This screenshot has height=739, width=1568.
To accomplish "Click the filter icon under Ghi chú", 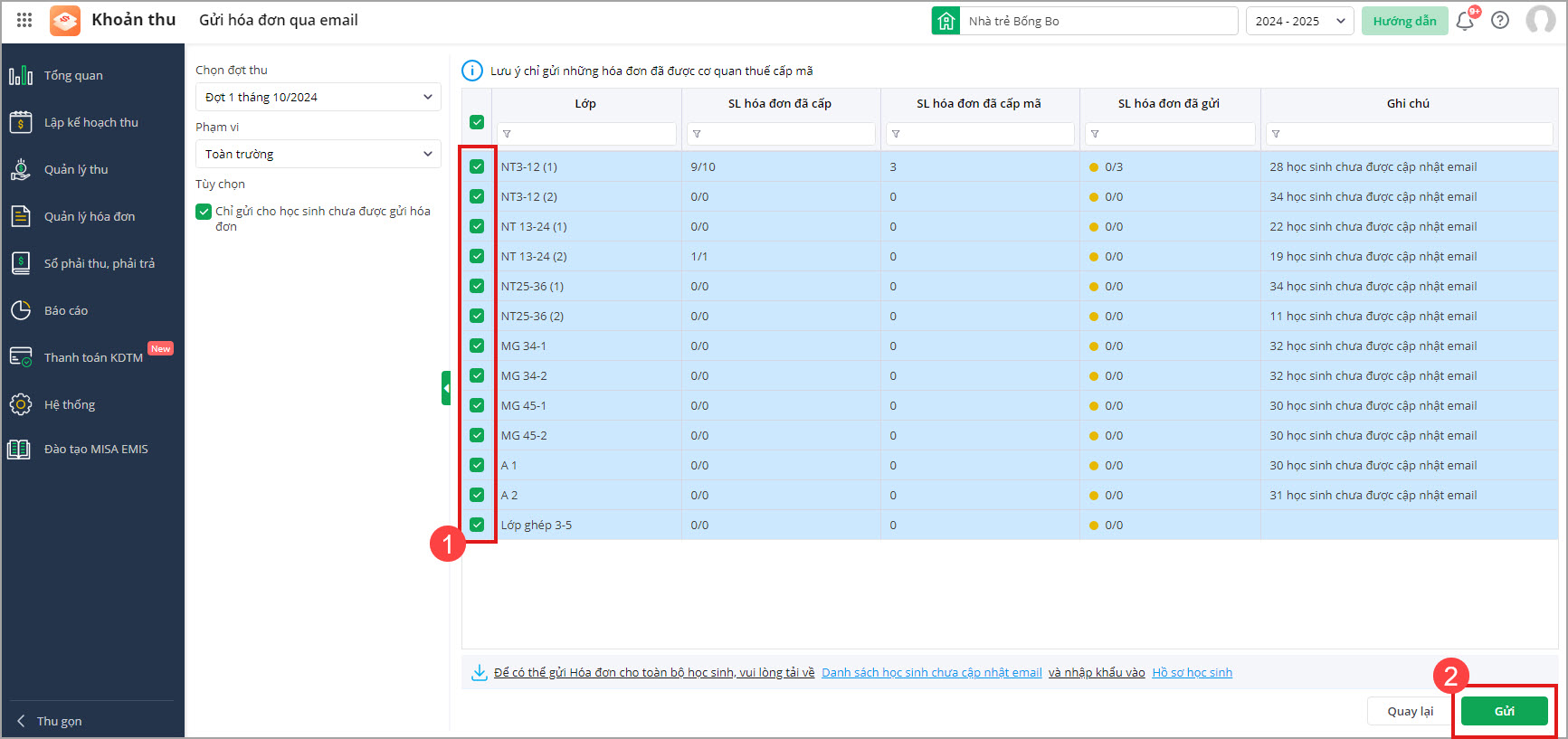I will click(x=1276, y=134).
